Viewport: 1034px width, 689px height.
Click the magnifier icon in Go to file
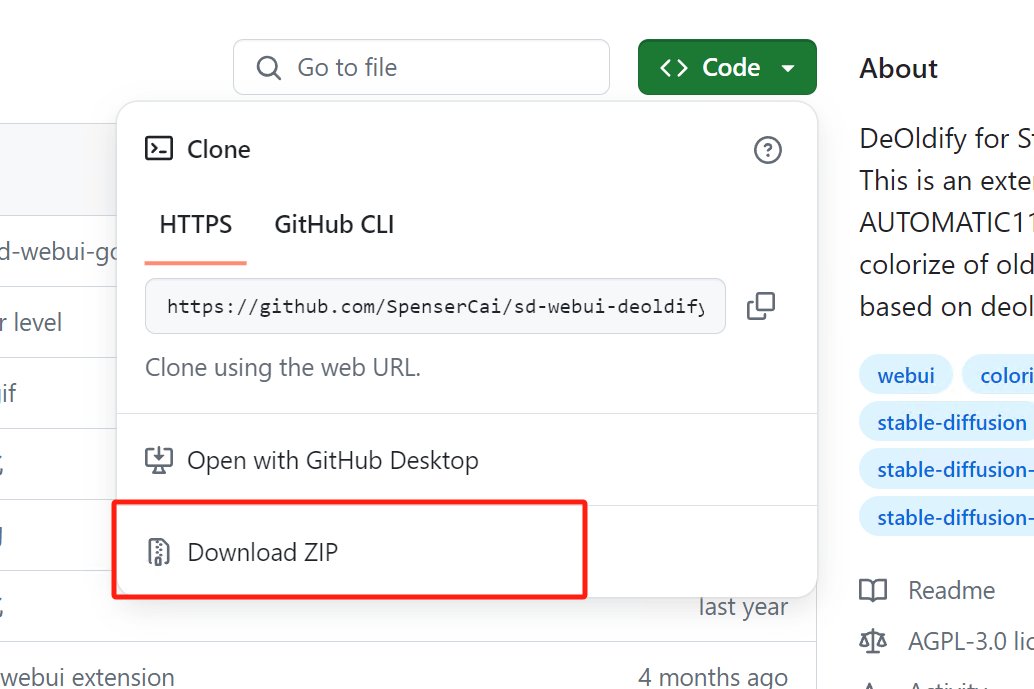268,68
